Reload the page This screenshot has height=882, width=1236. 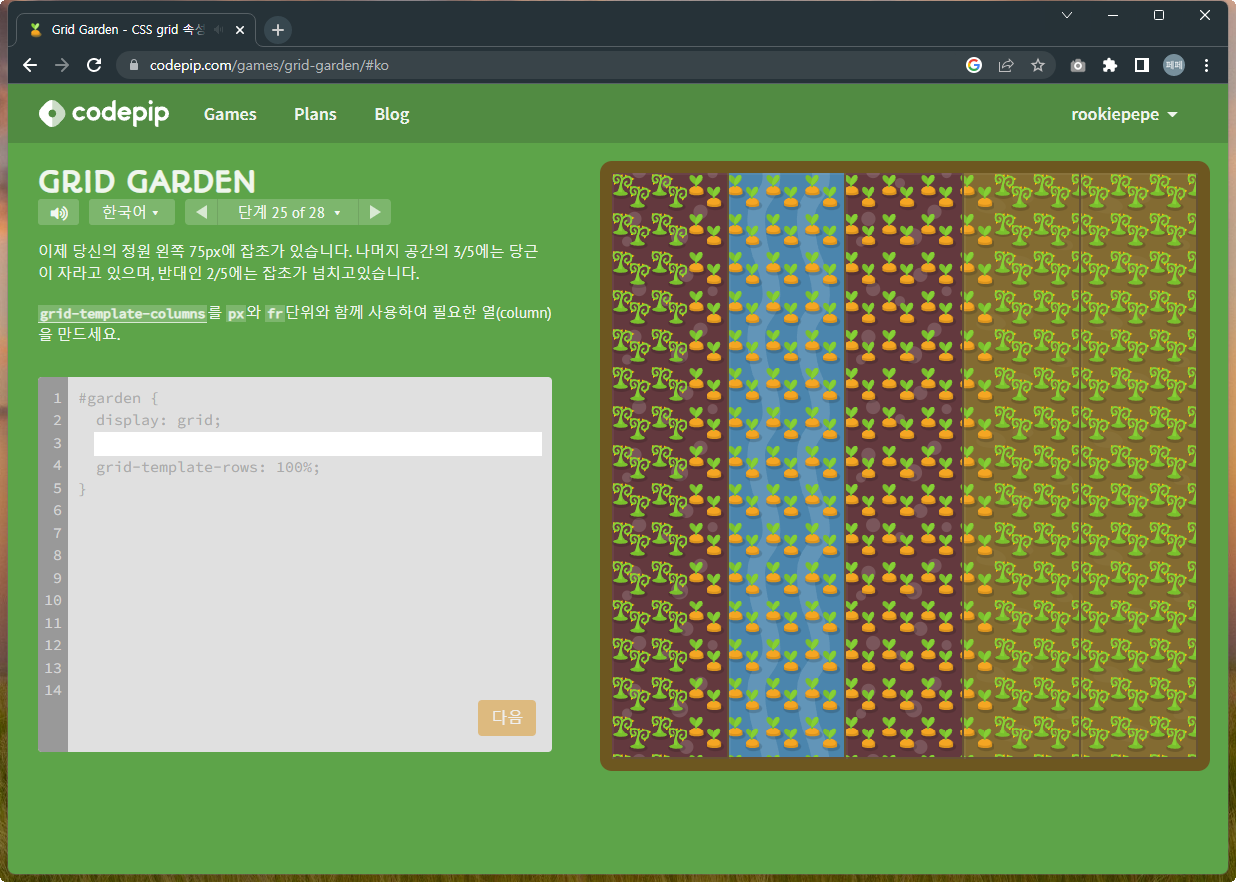94,65
